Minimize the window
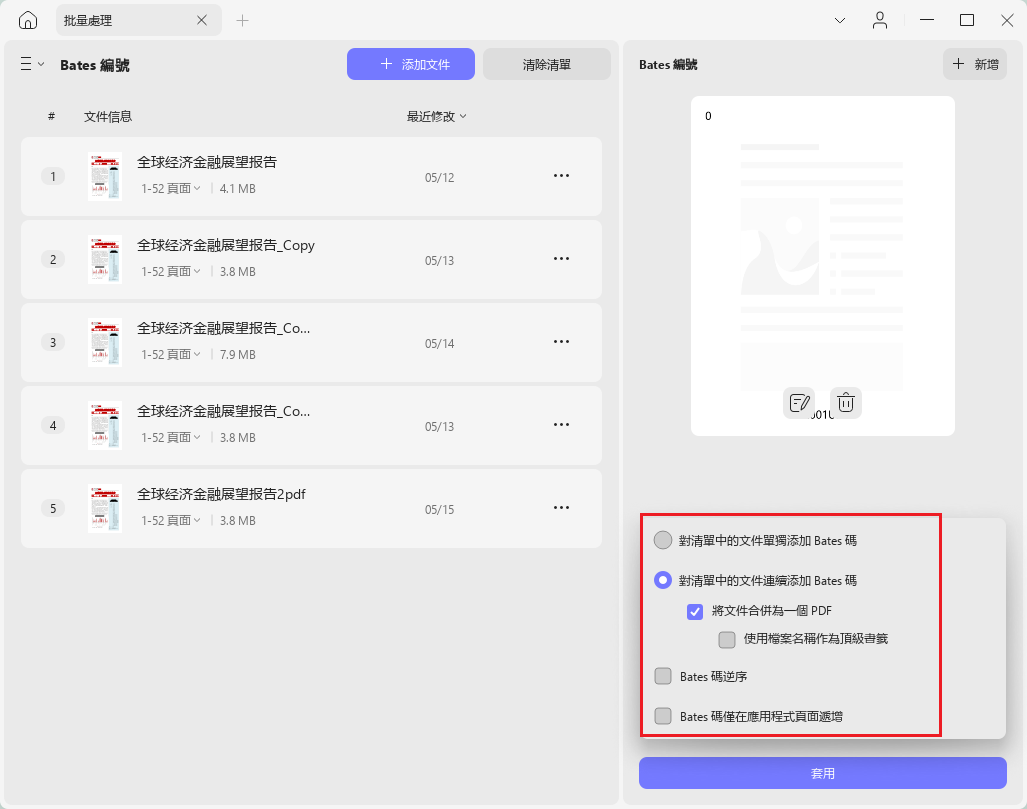Image resolution: width=1027 pixels, height=809 pixels. click(x=927, y=20)
